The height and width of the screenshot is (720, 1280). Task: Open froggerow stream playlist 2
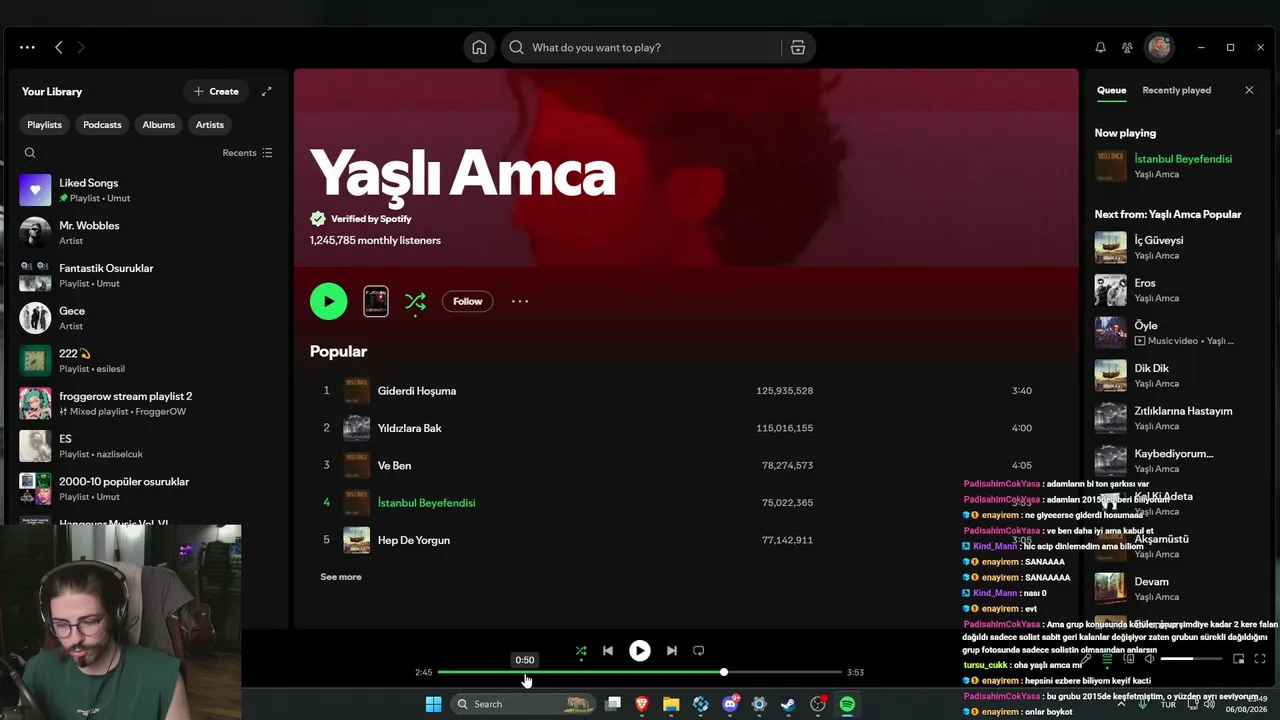(148, 403)
